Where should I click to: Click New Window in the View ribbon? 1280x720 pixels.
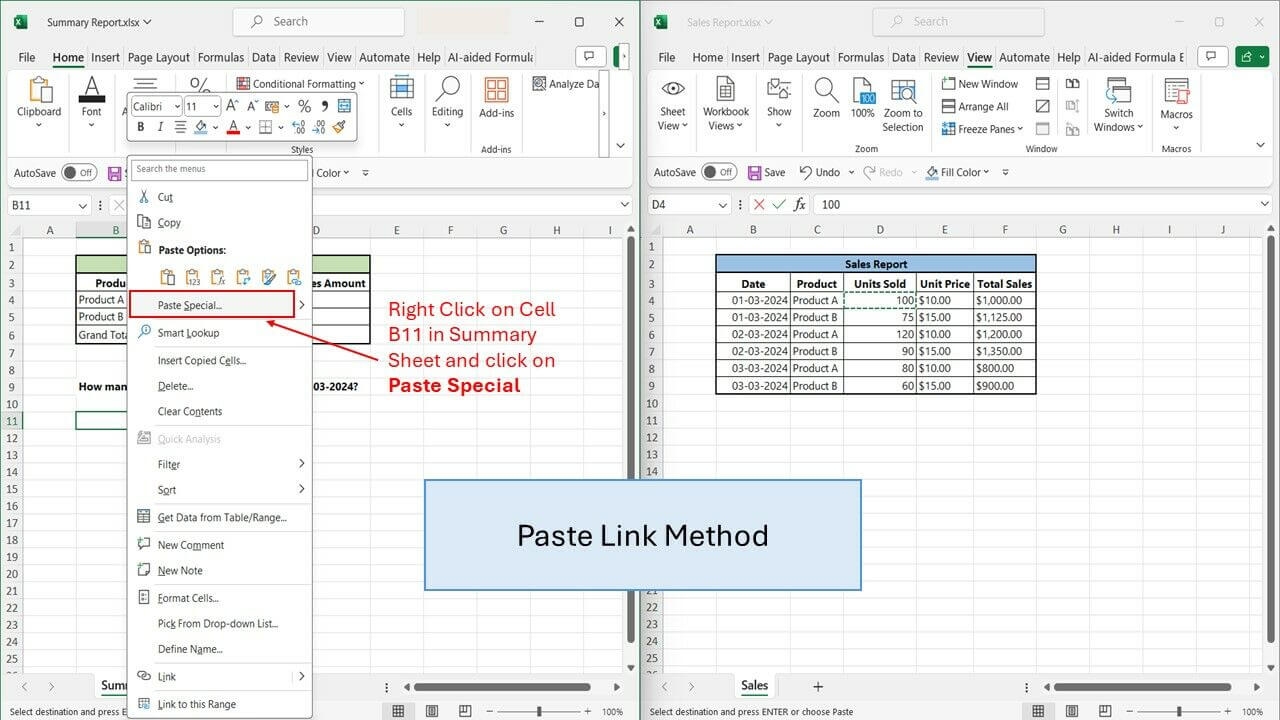(980, 84)
